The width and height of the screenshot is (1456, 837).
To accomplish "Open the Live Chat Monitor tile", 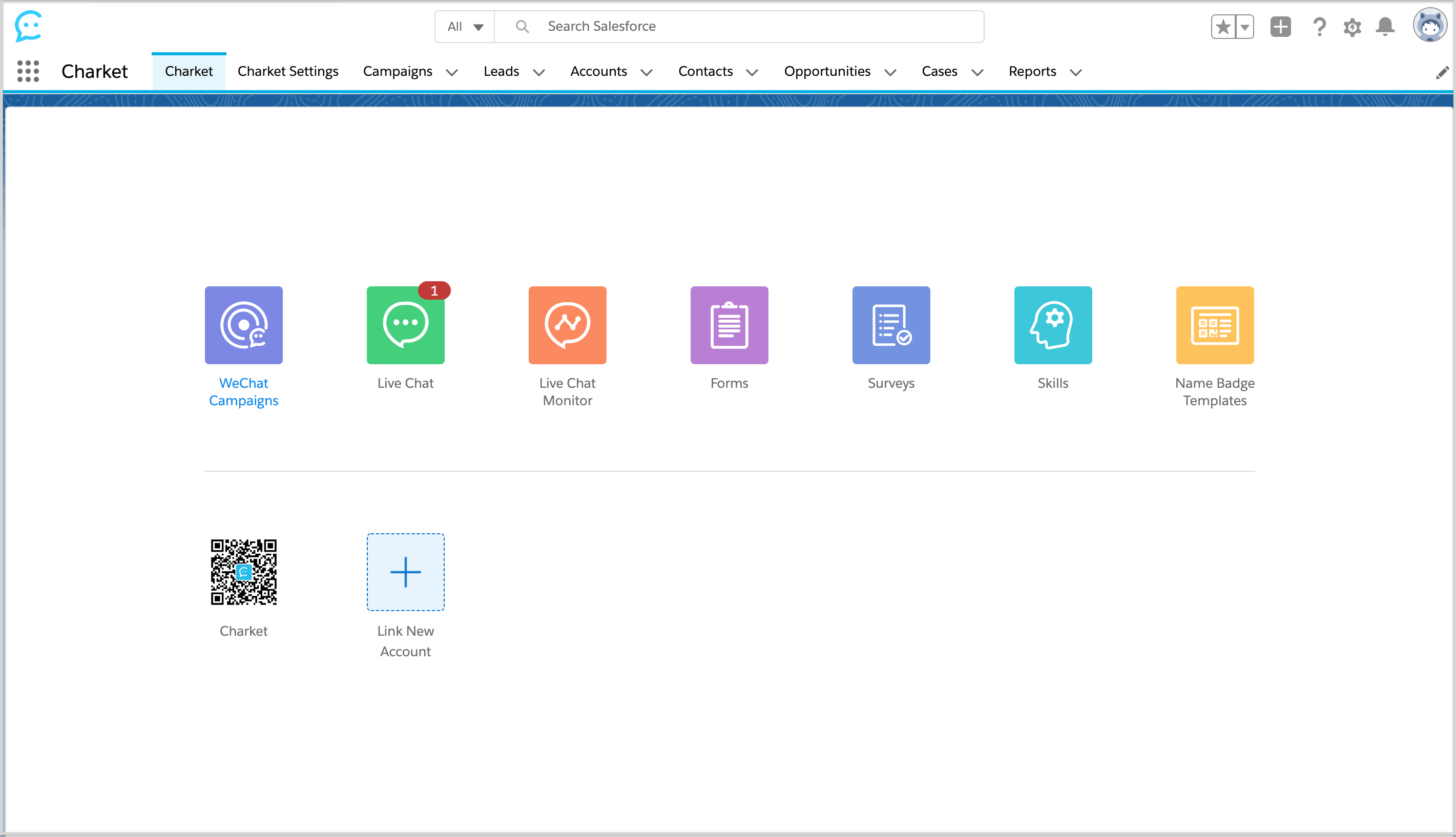I will [567, 325].
